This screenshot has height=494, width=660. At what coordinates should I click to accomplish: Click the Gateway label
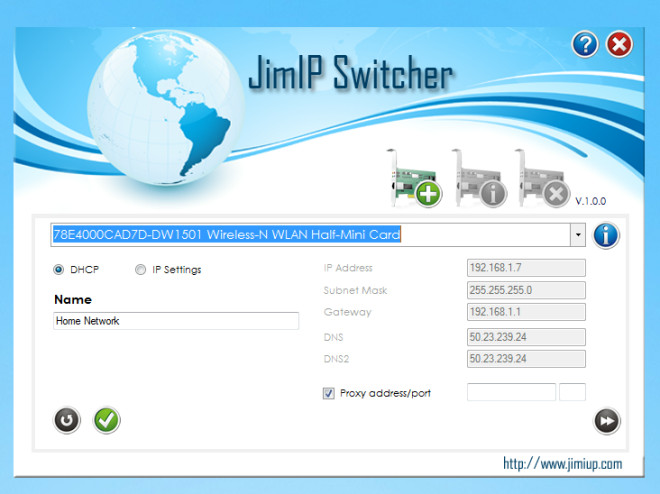[x=348, y=312]
